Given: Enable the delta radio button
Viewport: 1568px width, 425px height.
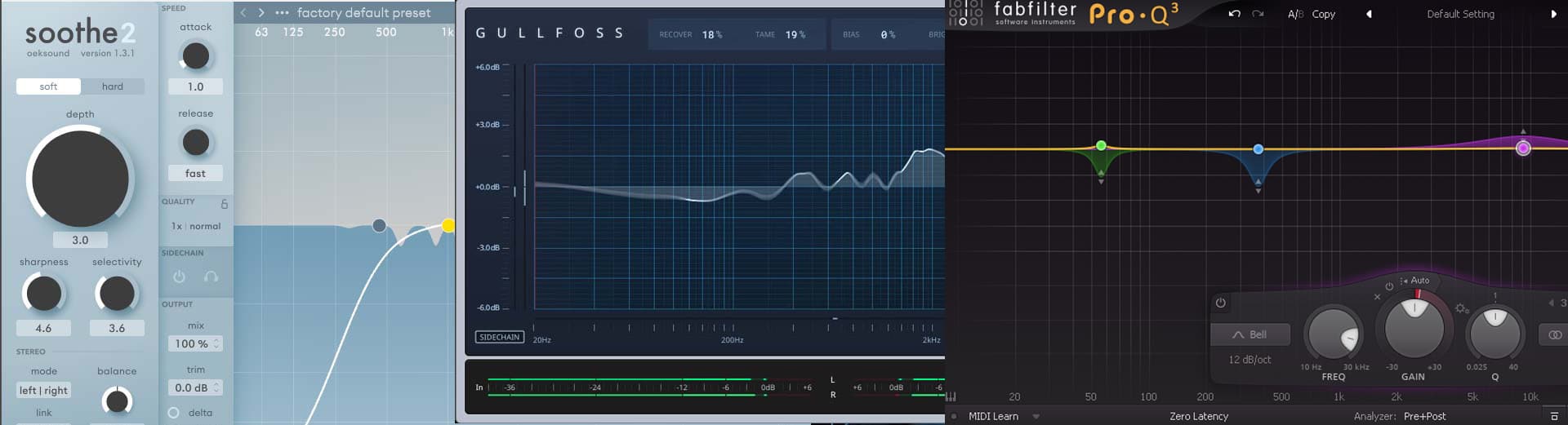Looking at the screenshot, I should pos(173,413).
